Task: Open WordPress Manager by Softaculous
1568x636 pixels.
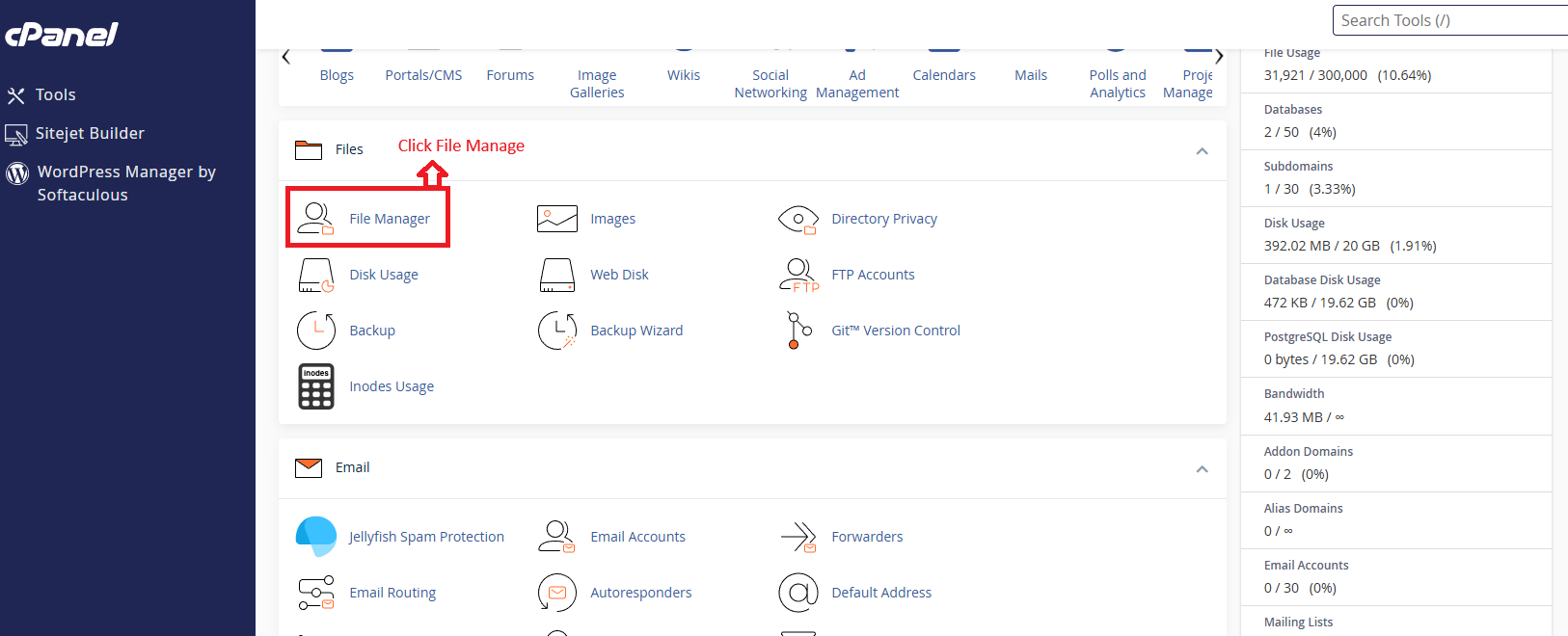Action: pyautogui.click(x=126, y=183)
